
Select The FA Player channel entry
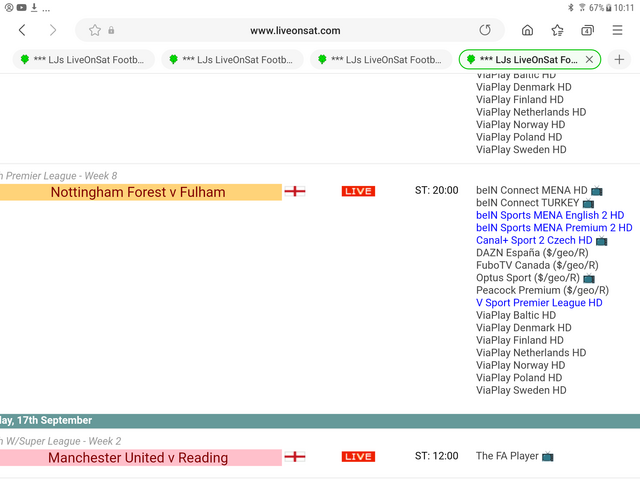(507, 456)
